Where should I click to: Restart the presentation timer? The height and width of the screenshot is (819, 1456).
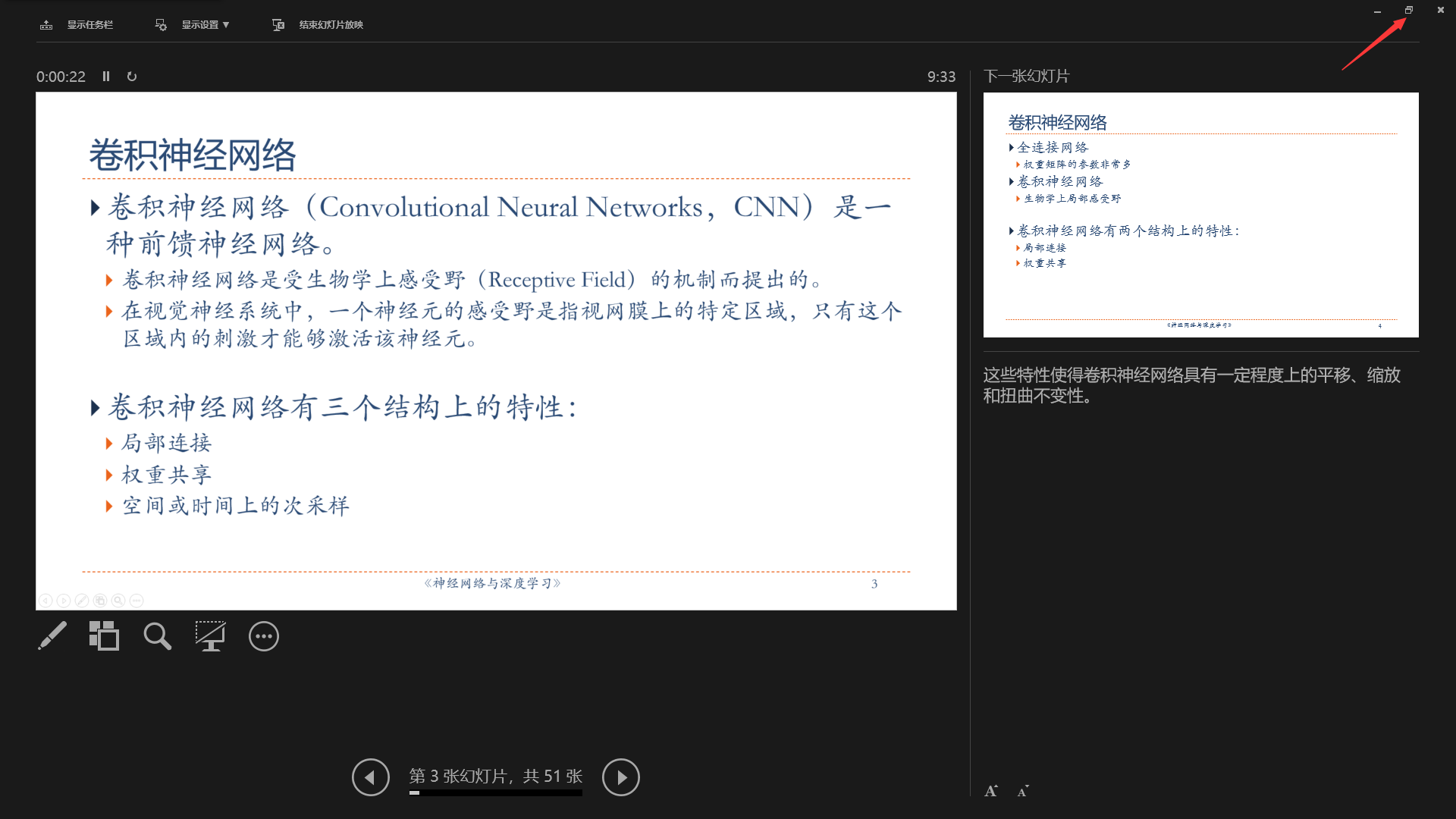pyautogui.click(x=131, y=76)
